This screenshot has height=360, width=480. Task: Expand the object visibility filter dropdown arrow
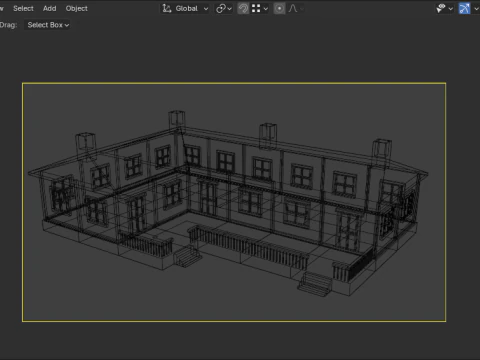pyautogui.click(x=451, y=9)
